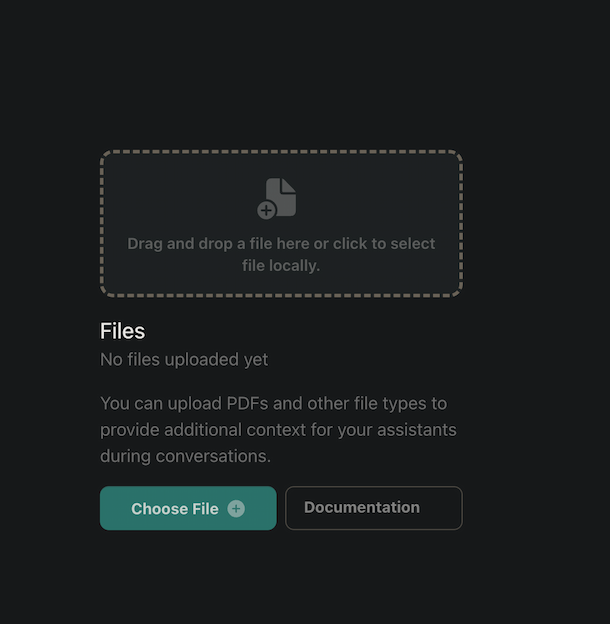
Task: Click the plus circle icon beside Choose File
Action: (236, 508)
